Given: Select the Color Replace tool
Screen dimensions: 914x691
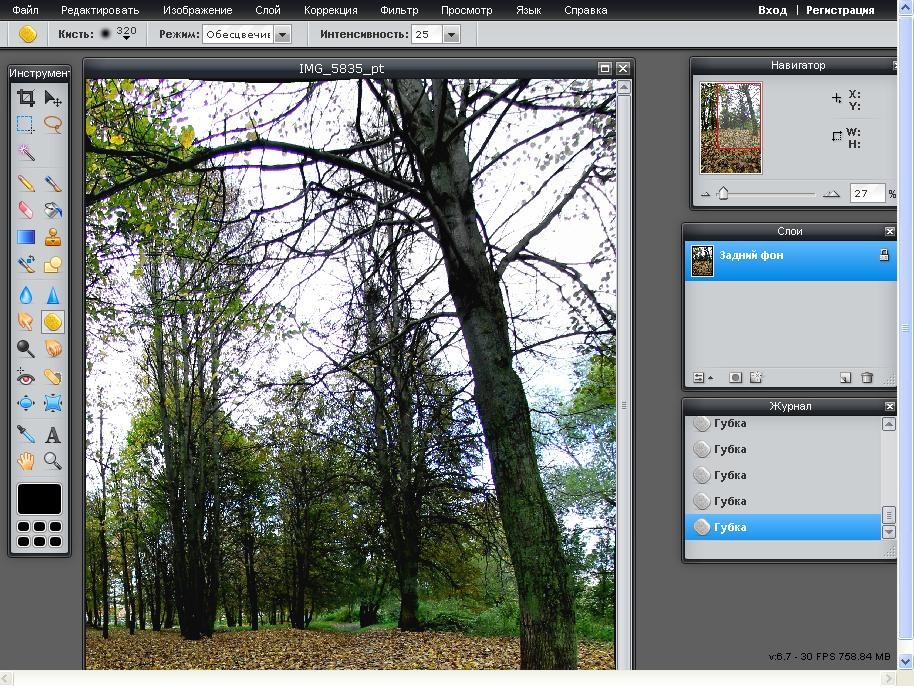Looking at the screenshot, I should point(26,264).
